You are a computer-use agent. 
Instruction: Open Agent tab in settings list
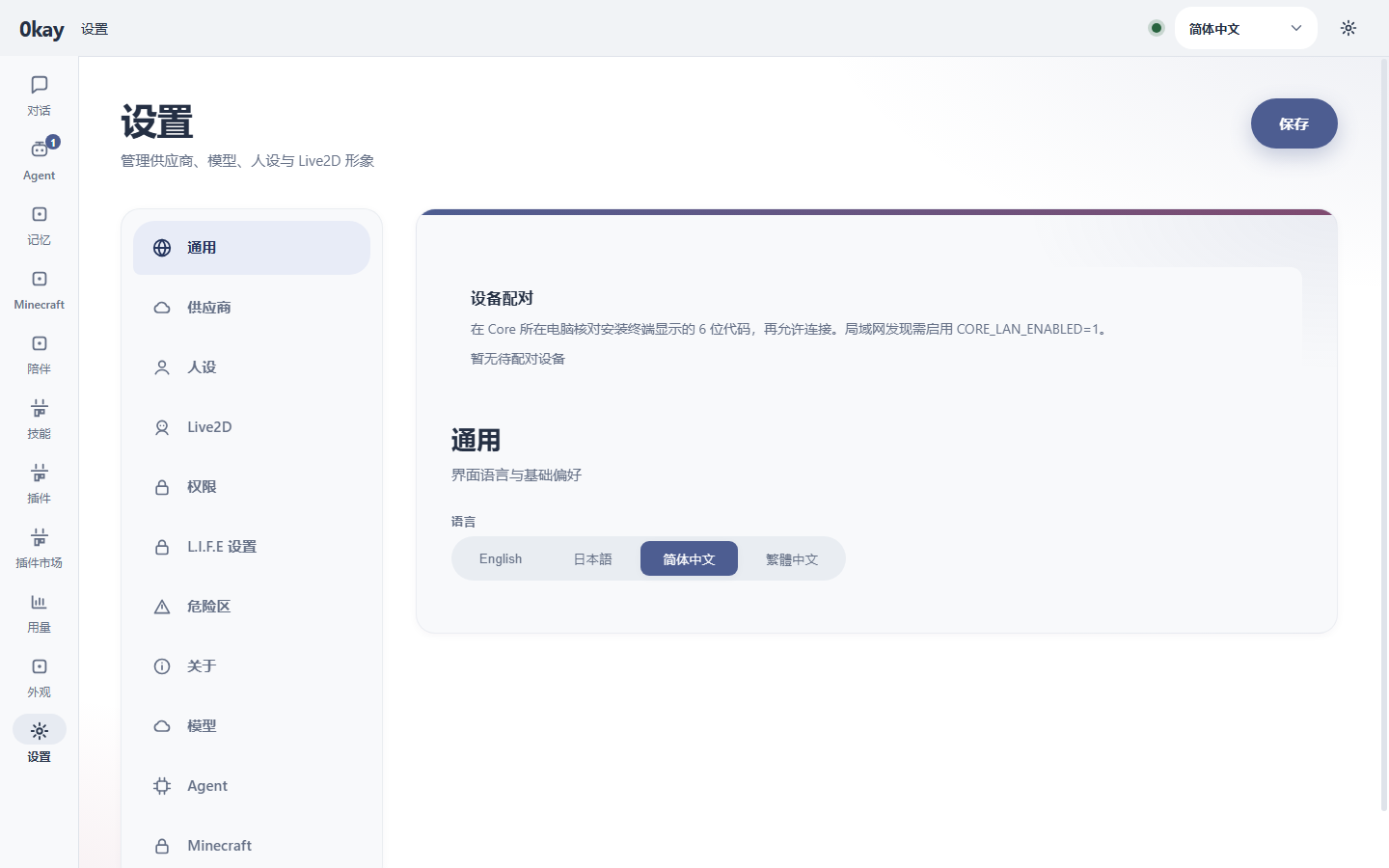point(252,786)
